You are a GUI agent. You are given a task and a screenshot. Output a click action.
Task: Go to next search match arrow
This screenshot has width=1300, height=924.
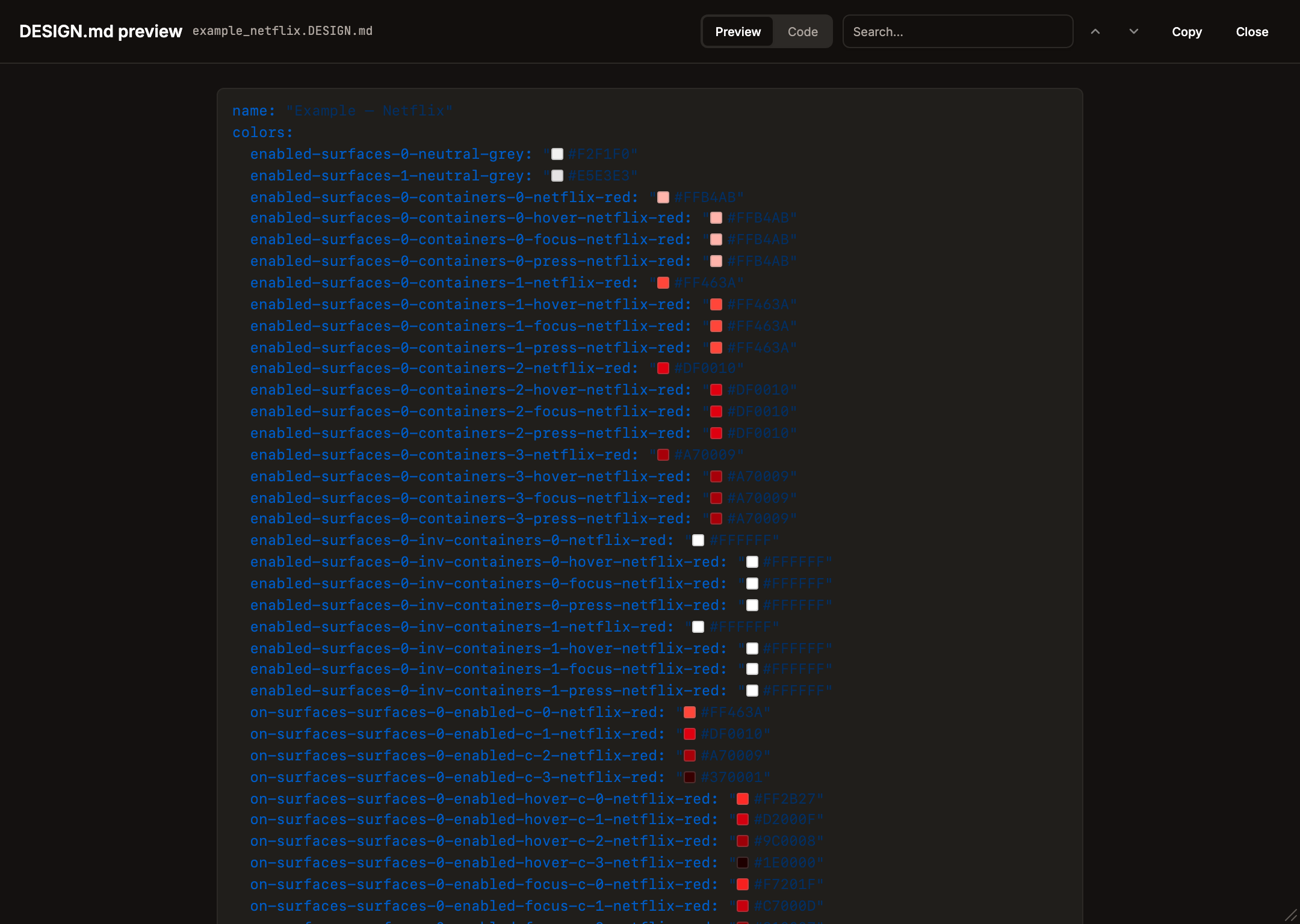click(x=1134, y=32)
